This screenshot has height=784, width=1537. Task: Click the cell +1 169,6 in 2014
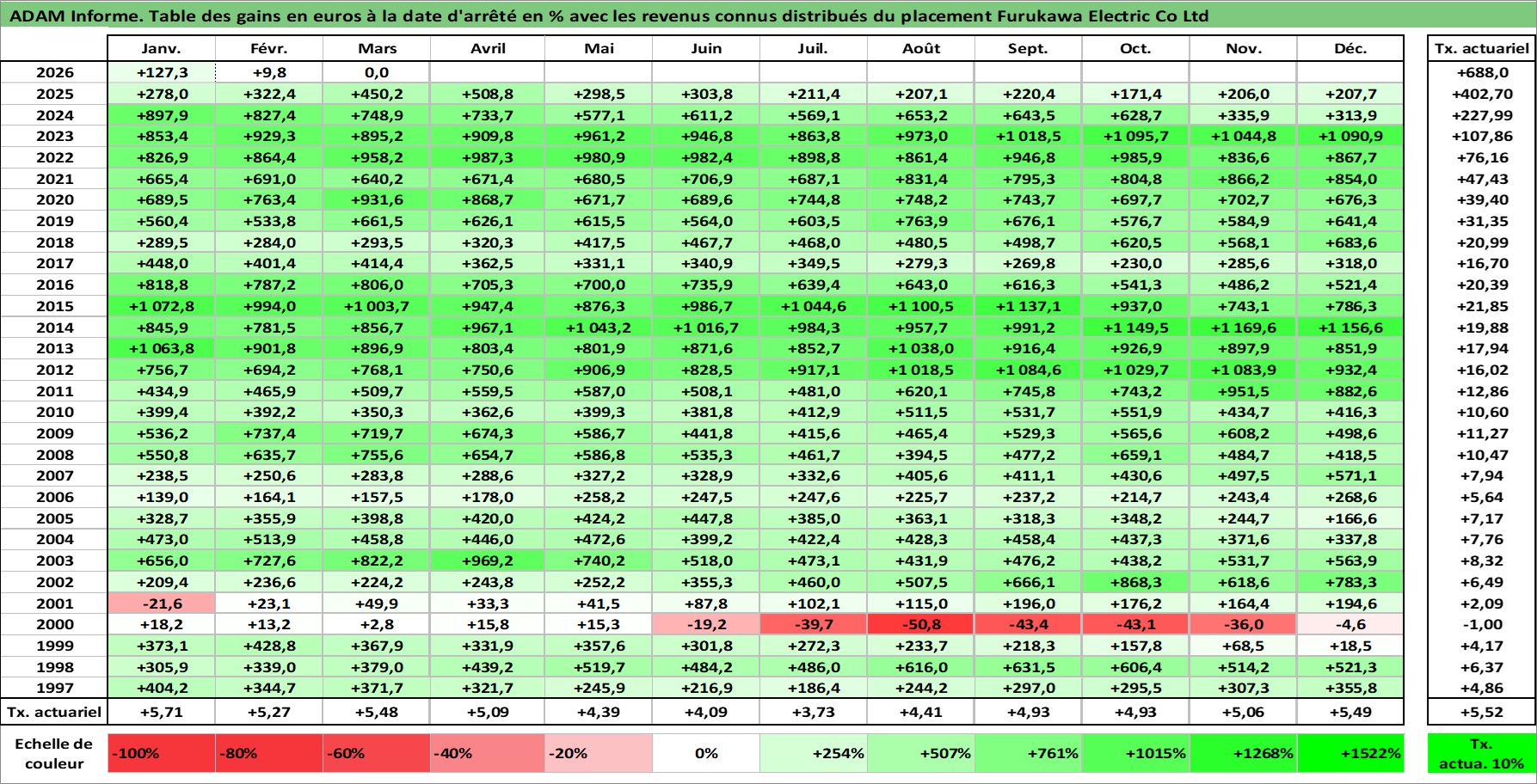(x=1243, y=328)
